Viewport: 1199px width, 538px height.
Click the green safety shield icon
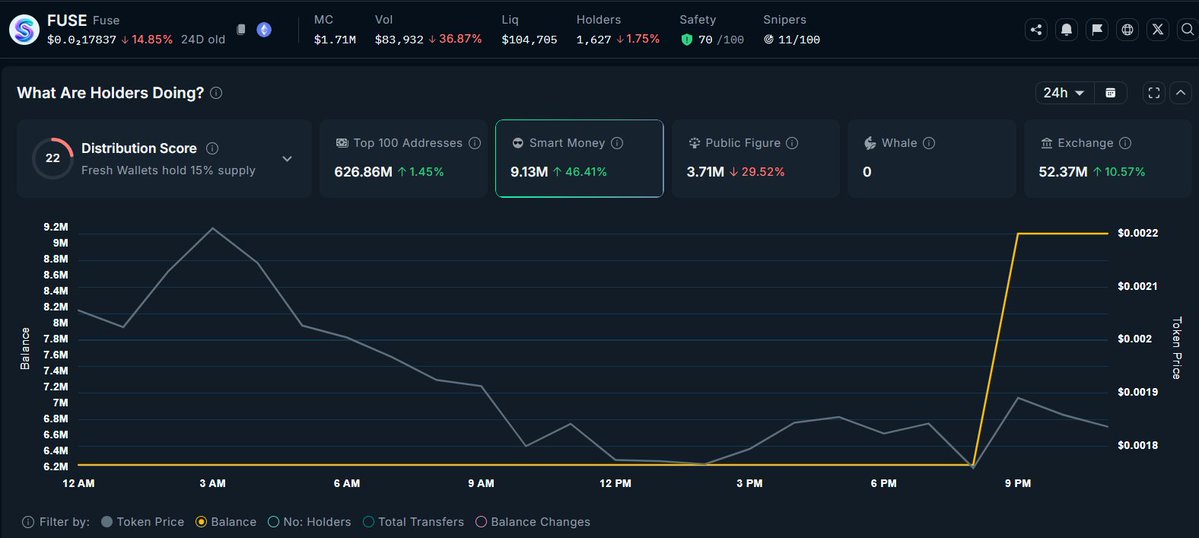(687, 40)
